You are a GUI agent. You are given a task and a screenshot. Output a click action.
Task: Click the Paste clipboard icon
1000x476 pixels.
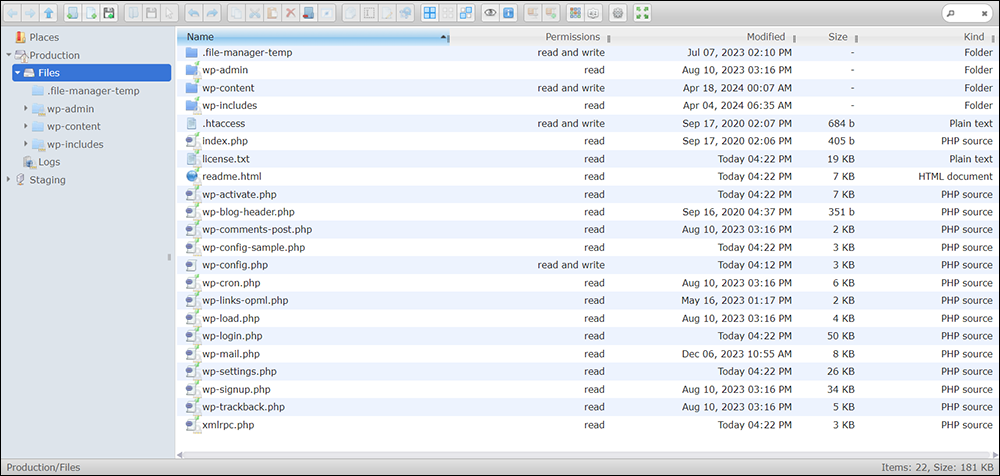(272, 12)
